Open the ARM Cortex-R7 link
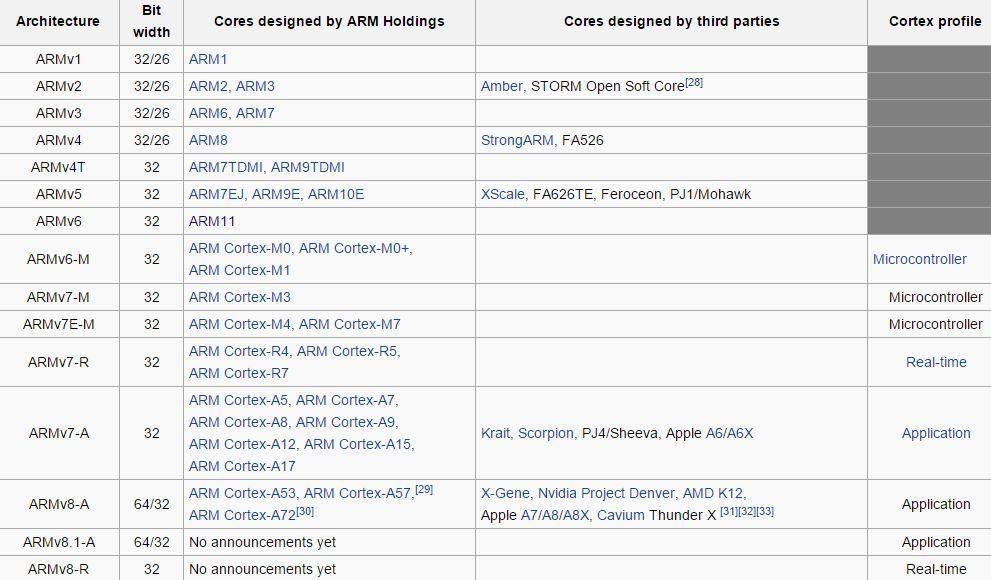The width and height of the screenshot is (991, 580). (x=239, y=373)
